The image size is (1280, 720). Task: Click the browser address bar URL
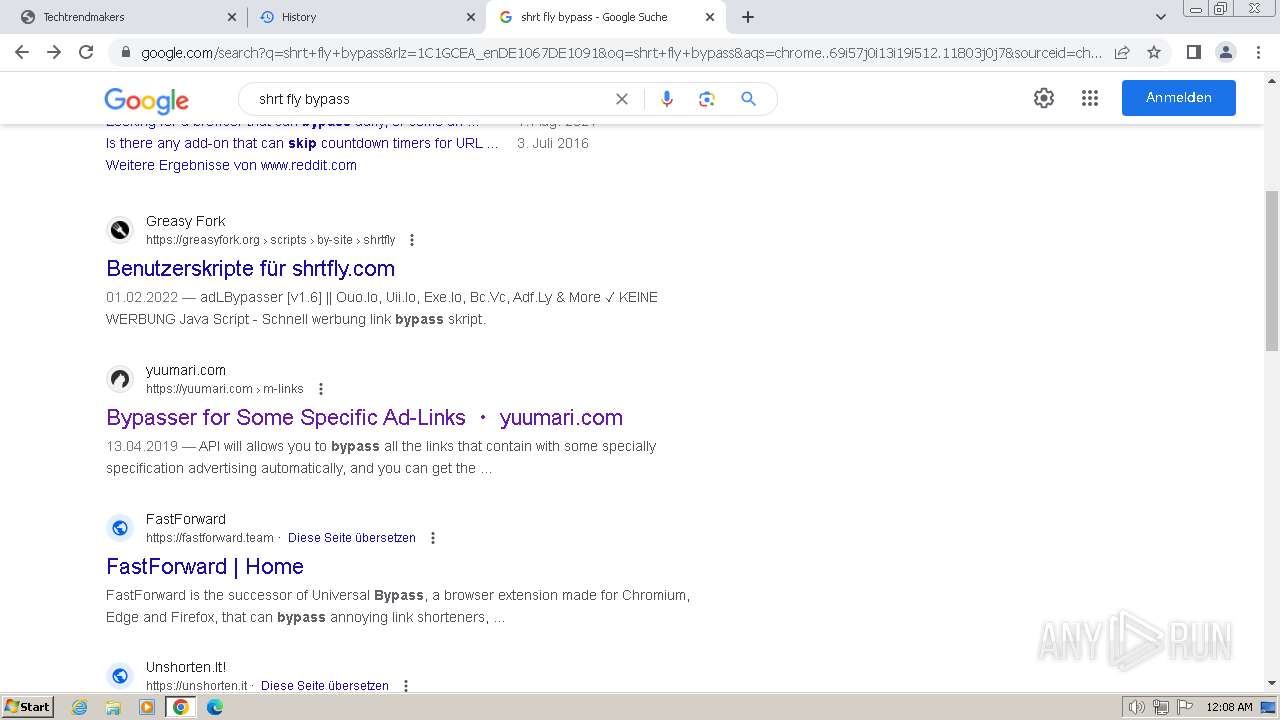[x=620, y=52]
